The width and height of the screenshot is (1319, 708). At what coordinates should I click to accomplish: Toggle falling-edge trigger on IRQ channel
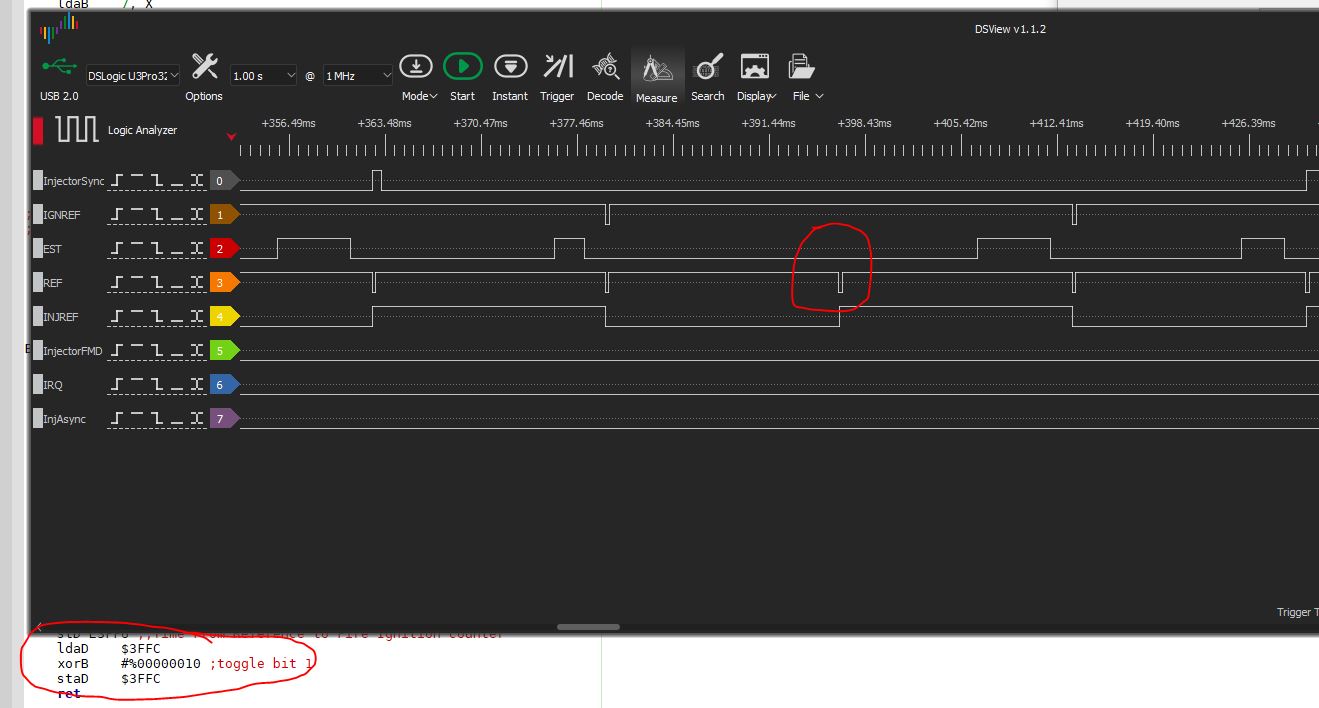(157, 385)
